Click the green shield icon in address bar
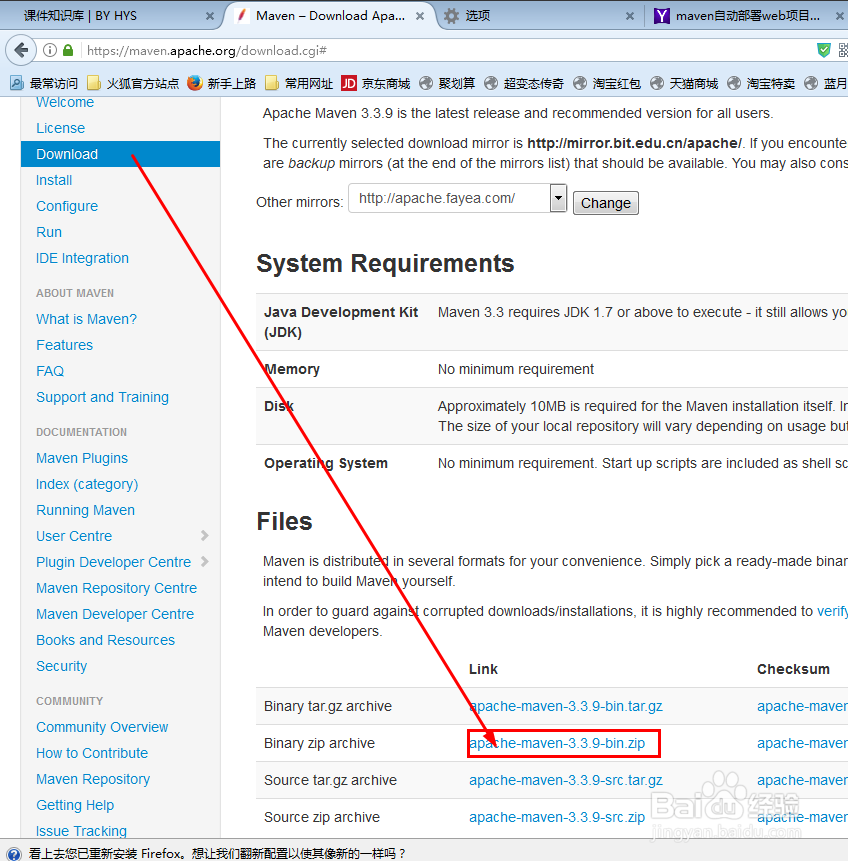 [x=824, y=51]
